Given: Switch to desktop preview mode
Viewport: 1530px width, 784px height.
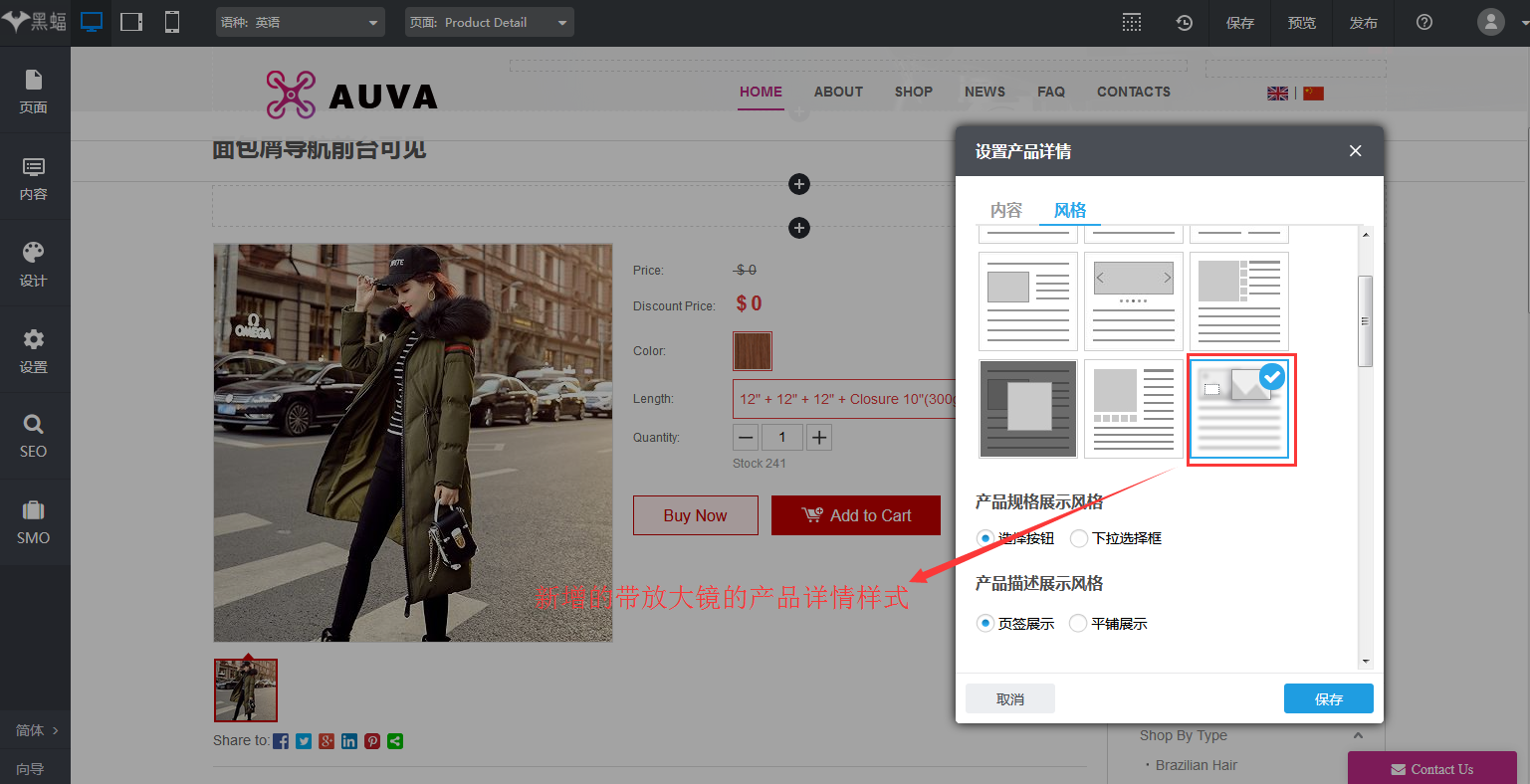Looking at the screenshot, I should [92, 21].
